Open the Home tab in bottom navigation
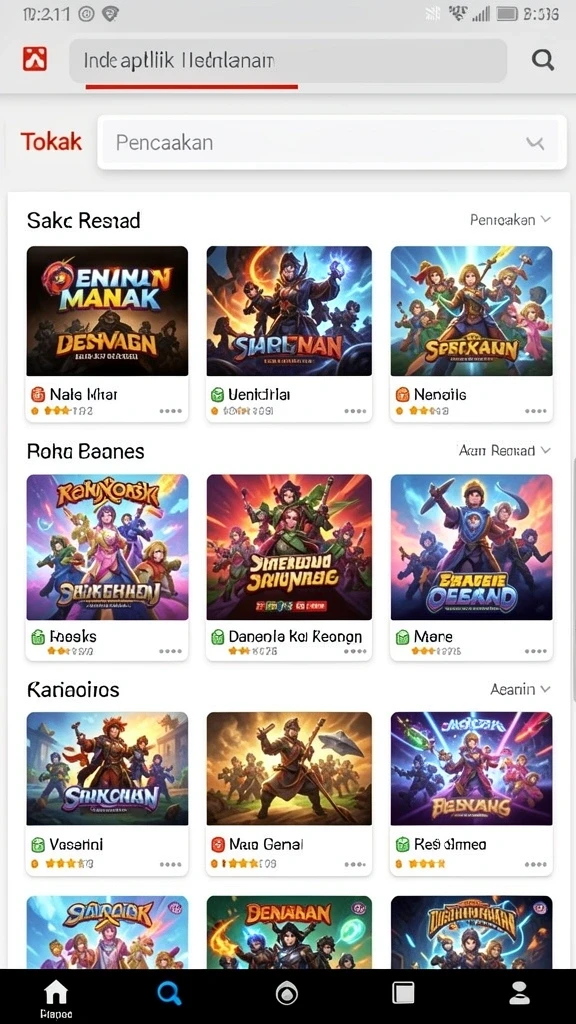 pos(56,998)
